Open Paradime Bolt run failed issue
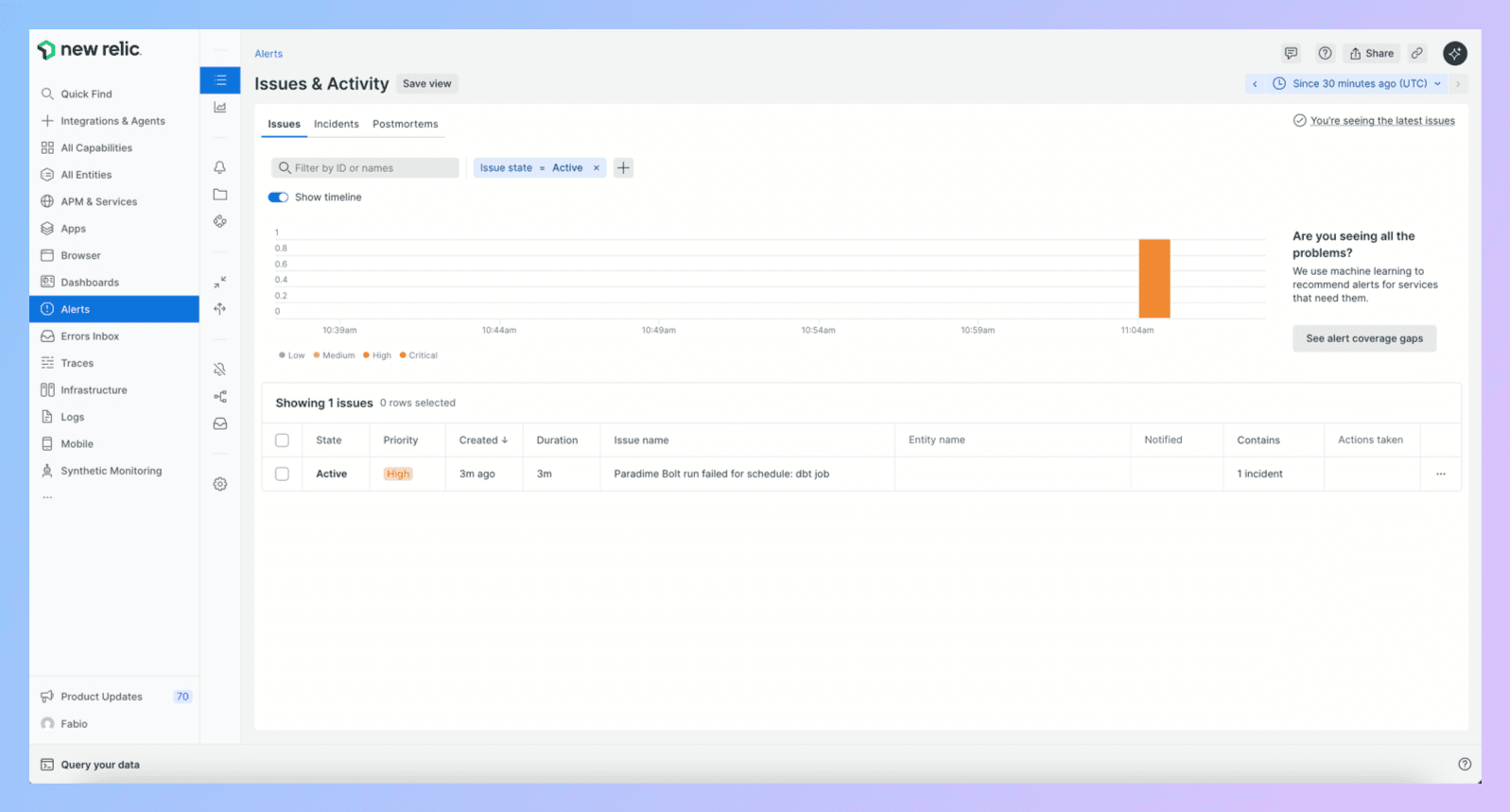Image resolution: width=1510 pixels, height=812 pixels. [x=721, y=474]
